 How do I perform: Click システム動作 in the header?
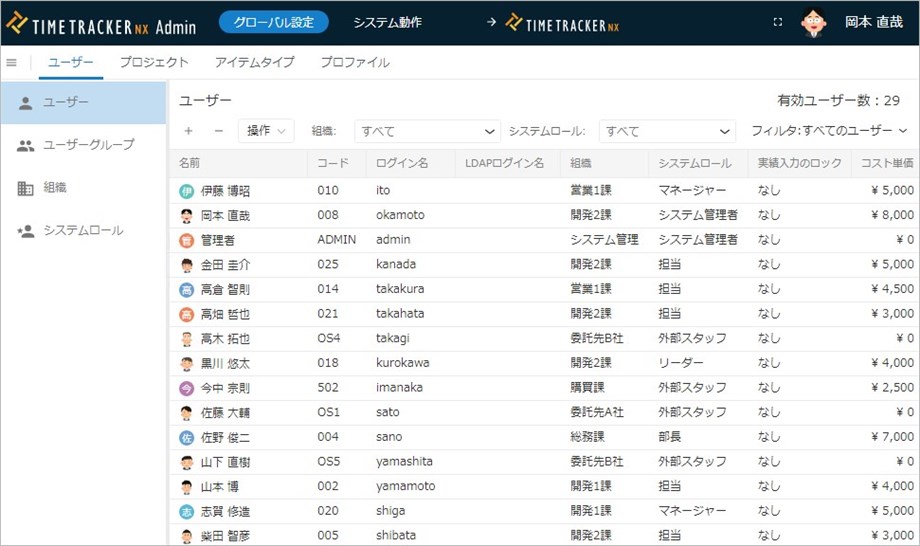387,22
